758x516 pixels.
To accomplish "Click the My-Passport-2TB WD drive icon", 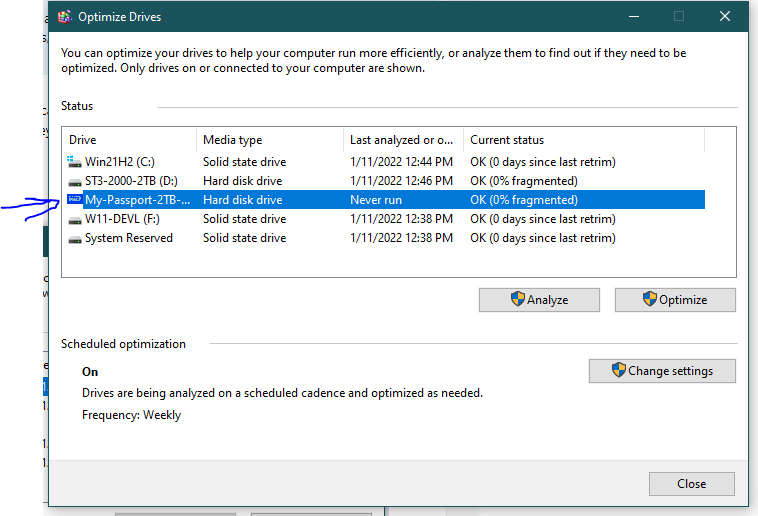I will point(74,199).
